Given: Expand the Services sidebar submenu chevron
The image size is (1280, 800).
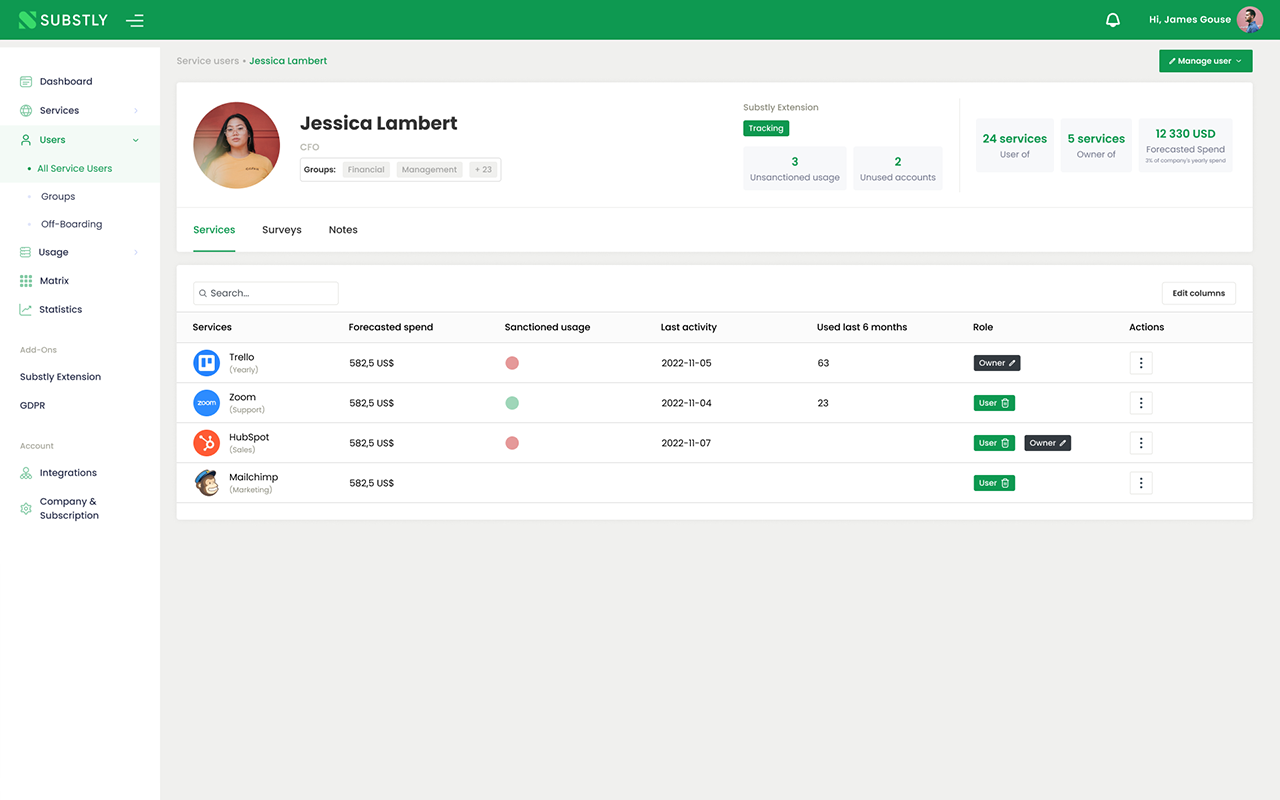Looking at the screenshot, I should click(136, 111).
